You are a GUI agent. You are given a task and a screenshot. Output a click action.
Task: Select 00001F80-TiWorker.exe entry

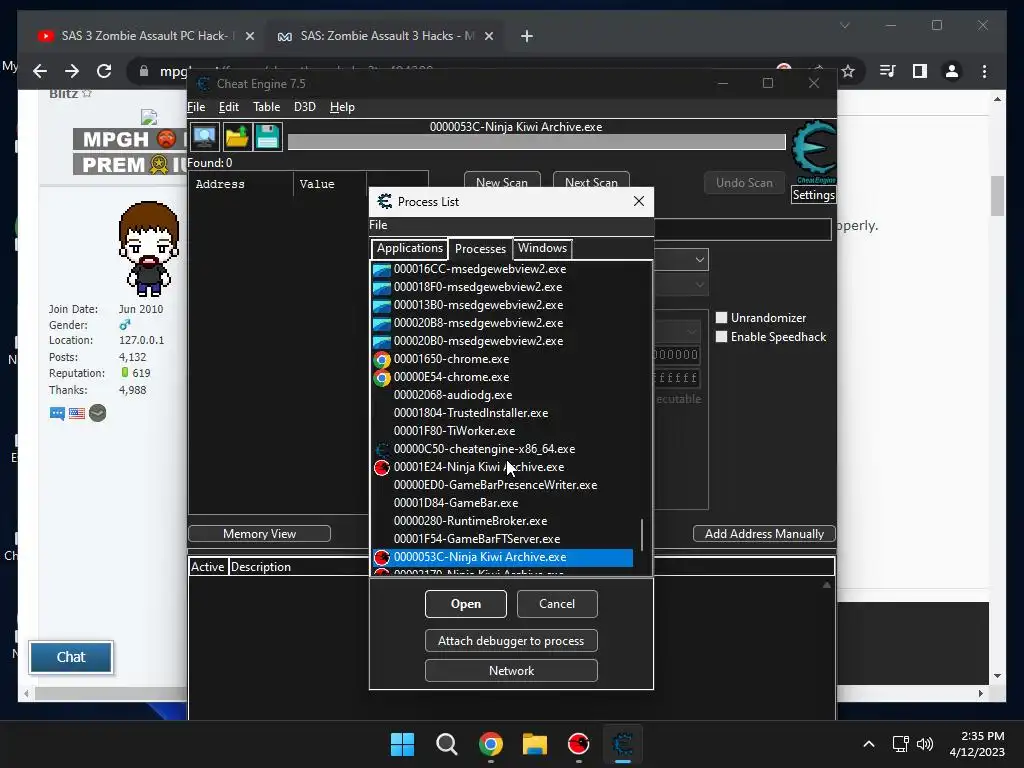(x=454, y=431)
